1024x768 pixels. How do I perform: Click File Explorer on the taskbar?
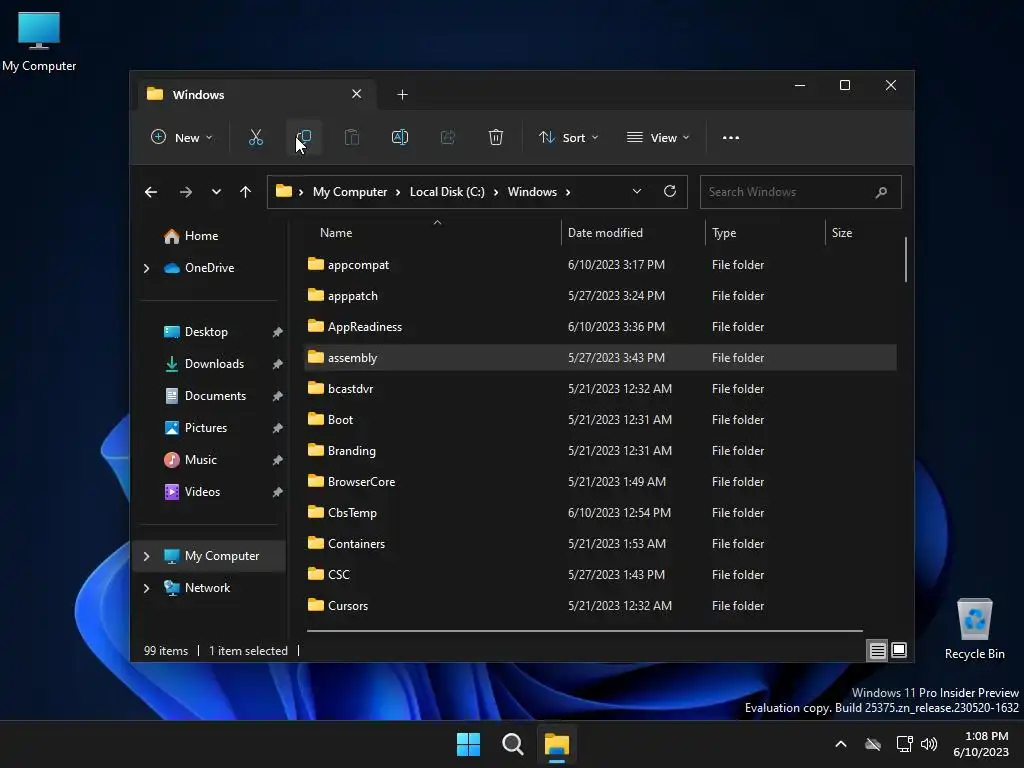point(557,744)
